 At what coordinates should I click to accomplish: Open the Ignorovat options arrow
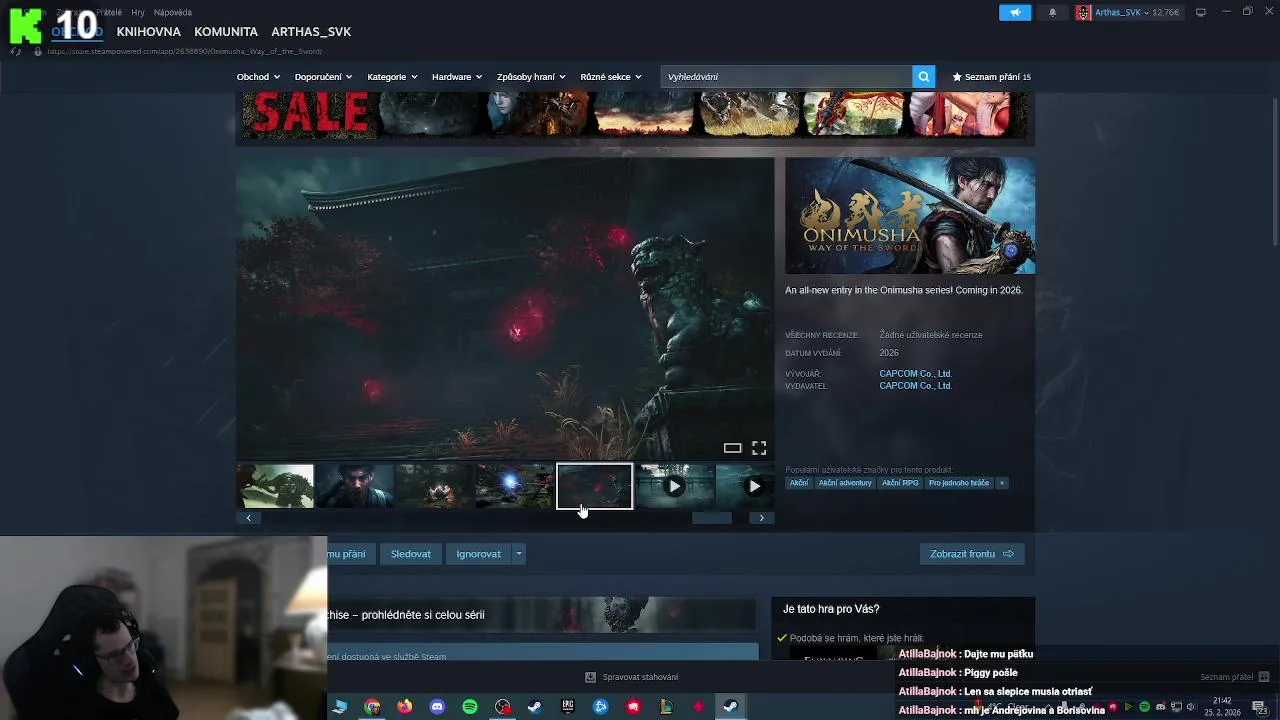[x=518, y=554]
